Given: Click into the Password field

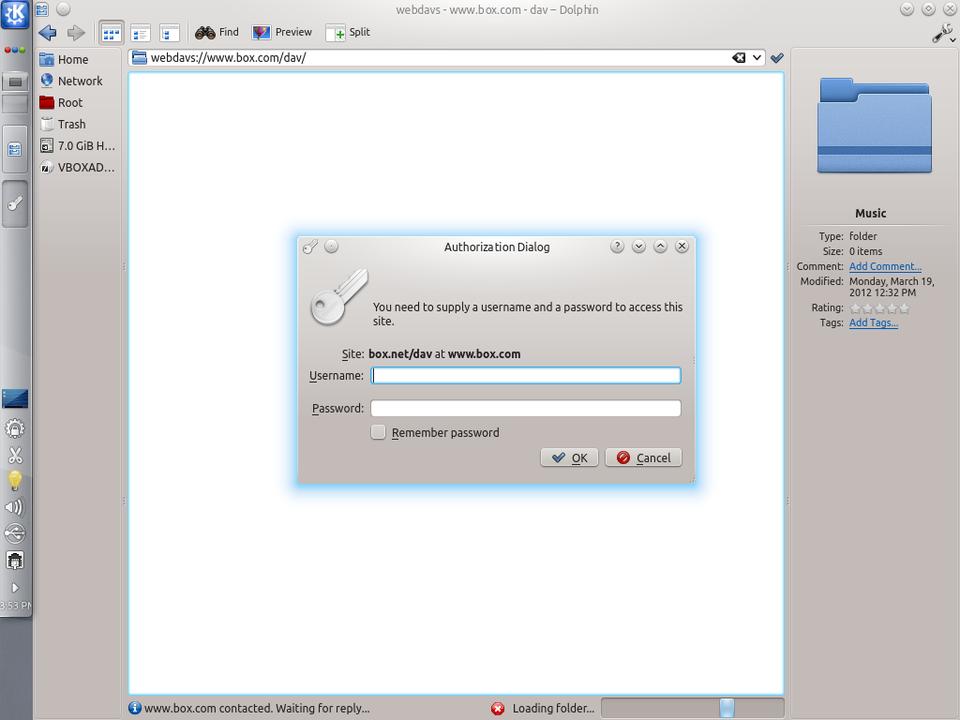Looking at the screenshot, I should tap(525, 408).
